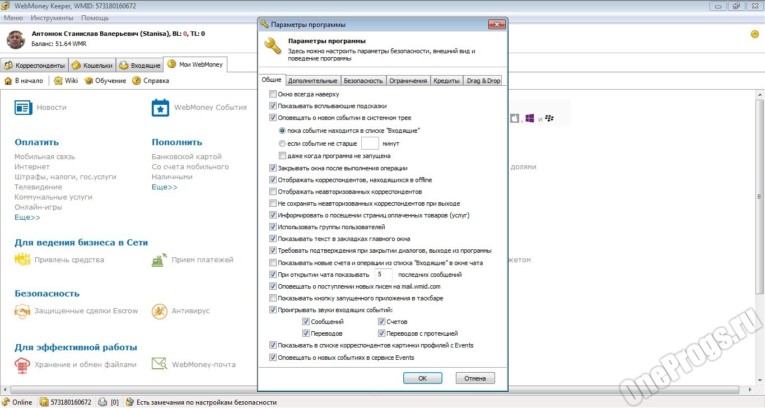Screen dimensions: 765x408
Task: Click the horizontal scrollbar at bottom
Action: 375,390
